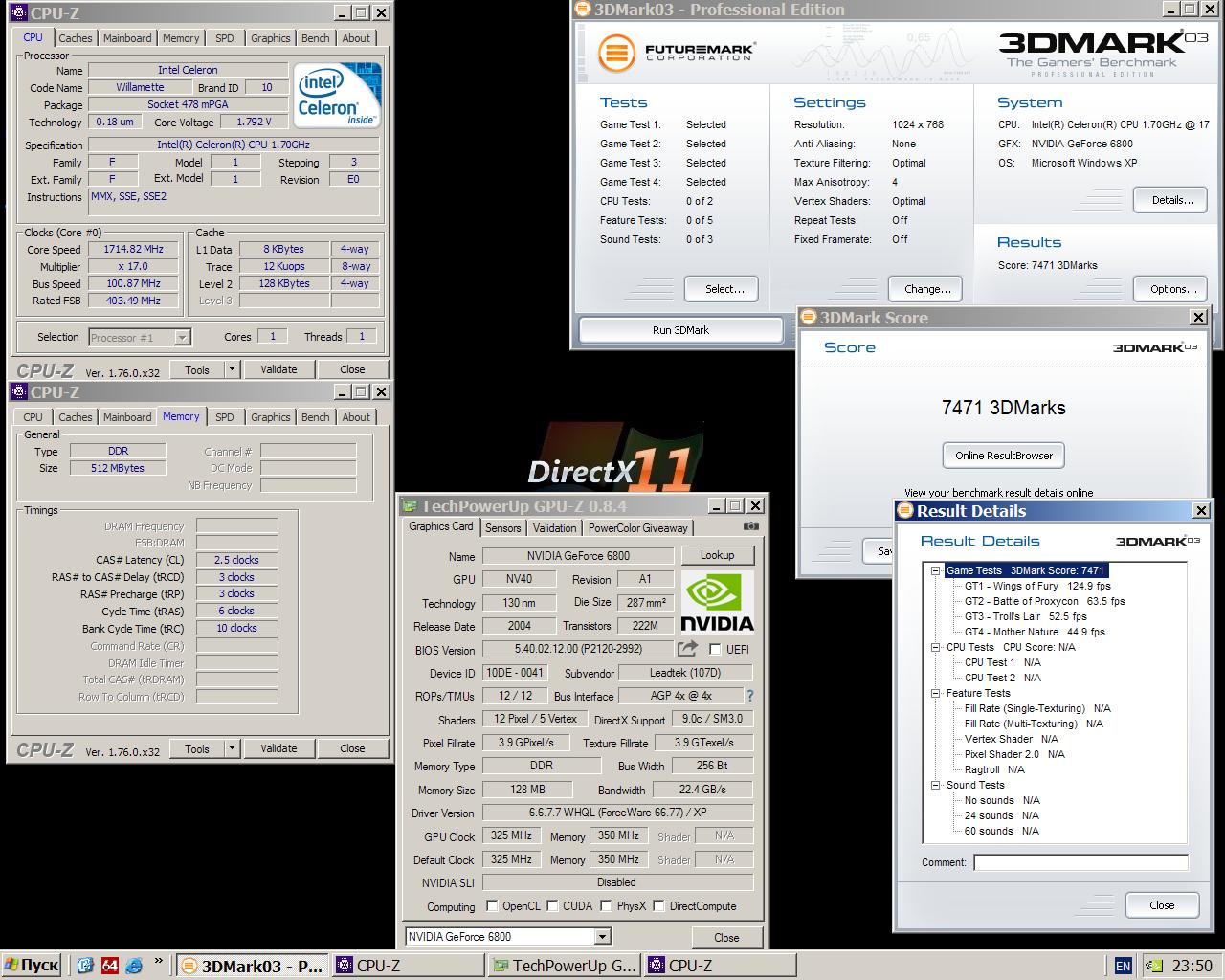This screenshot has height=980, width=1225.
Task: Collapse the Feature Tests tree node
Action: point(936,693)
